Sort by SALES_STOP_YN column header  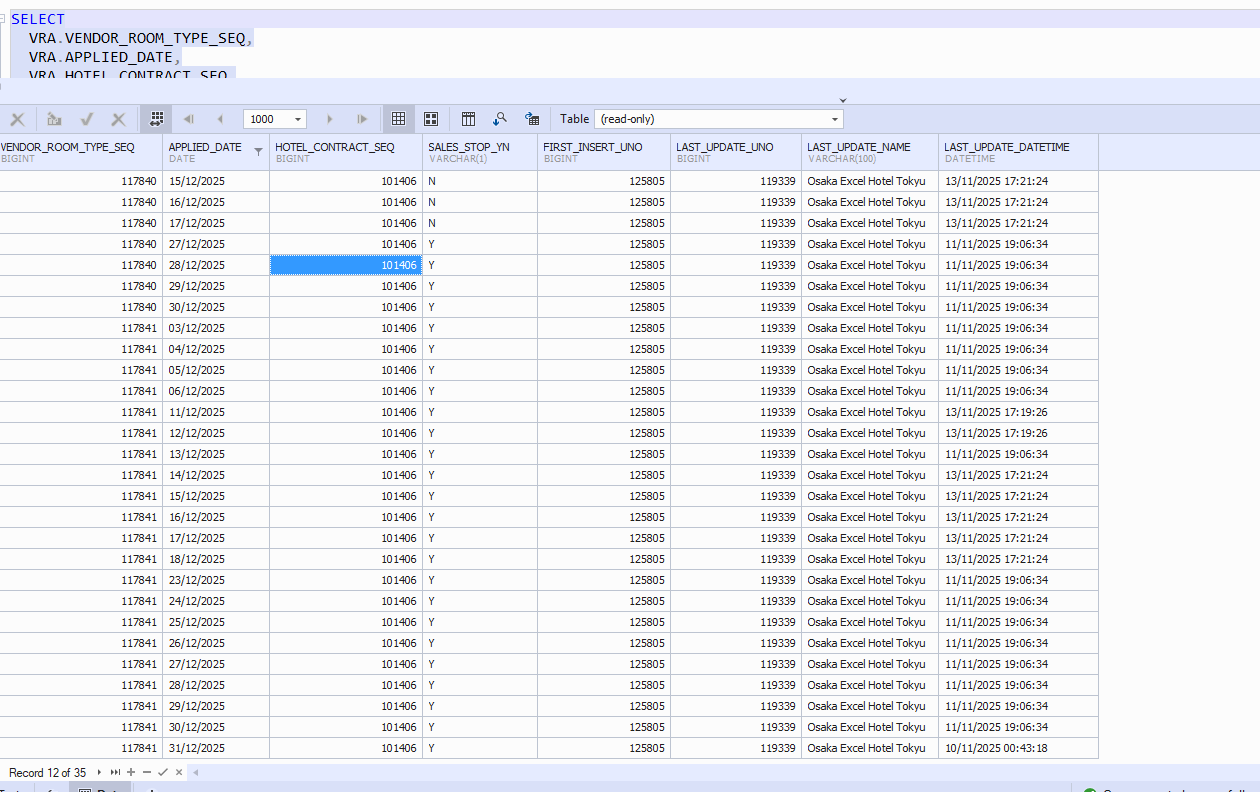(x=469, y=147)
